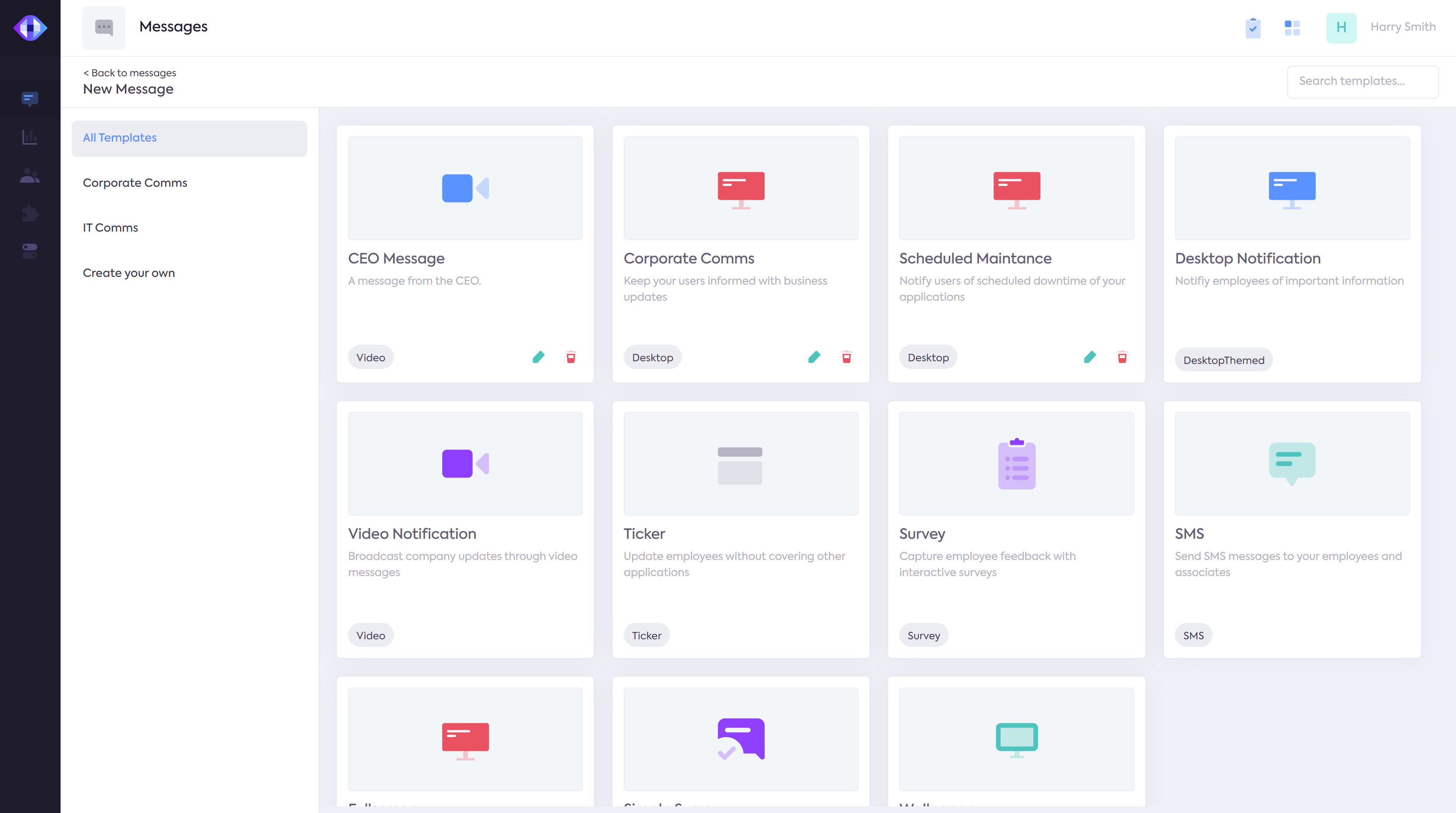Viewport: 1456px width, 813px height.
Task: Open Create your own category
Action: (x=128, y=273)
